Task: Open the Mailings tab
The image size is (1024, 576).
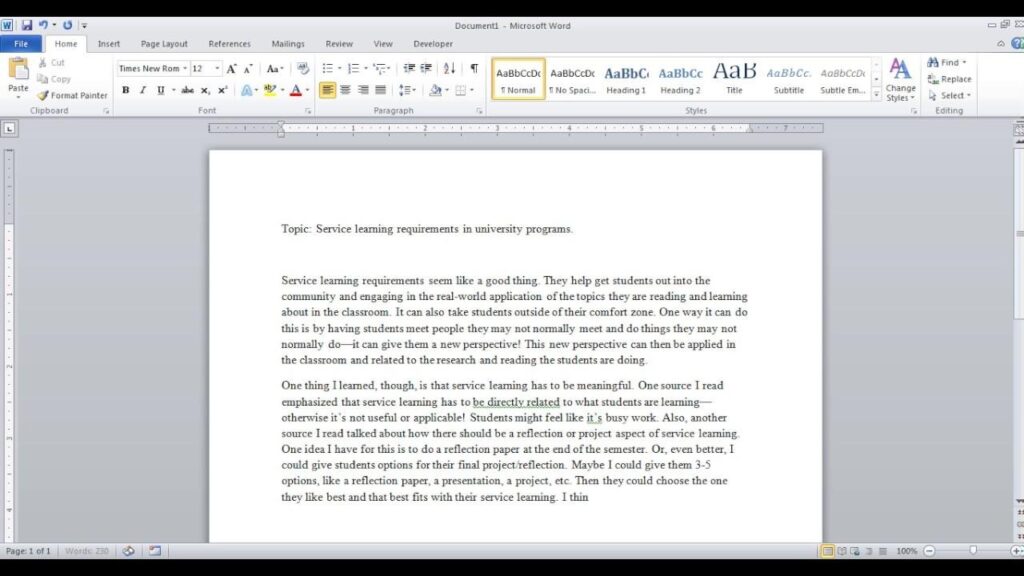Action: pyautogui.click(x=288, y=44)
